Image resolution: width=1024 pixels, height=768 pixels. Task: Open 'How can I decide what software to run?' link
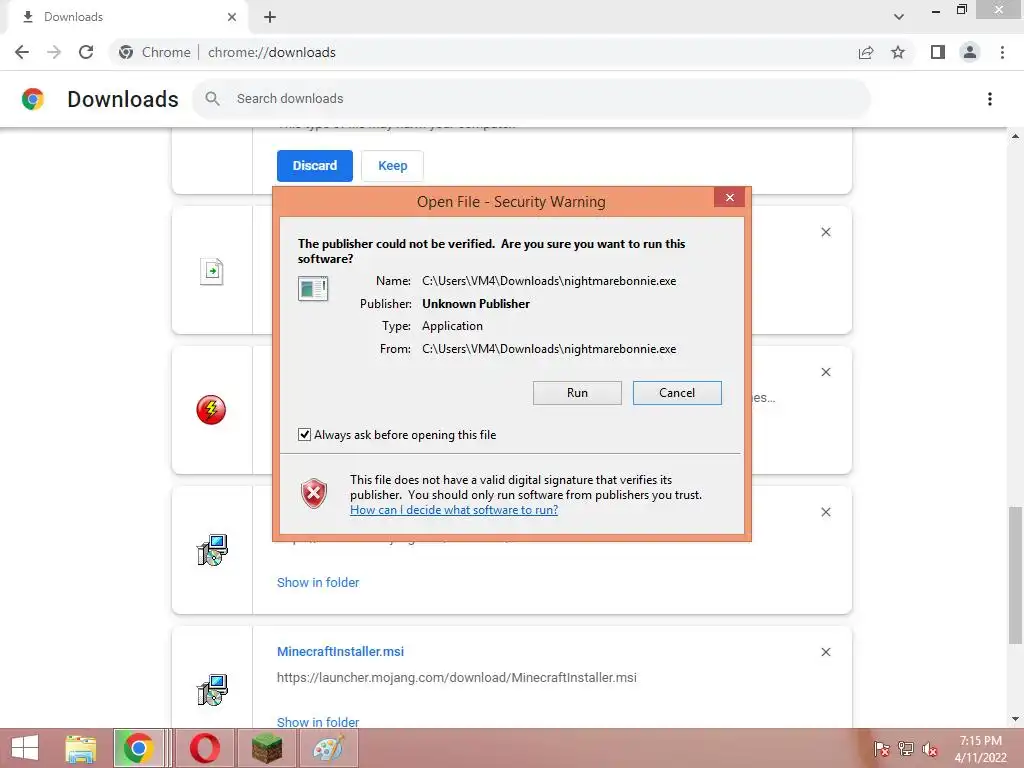[x=454, y=510]
